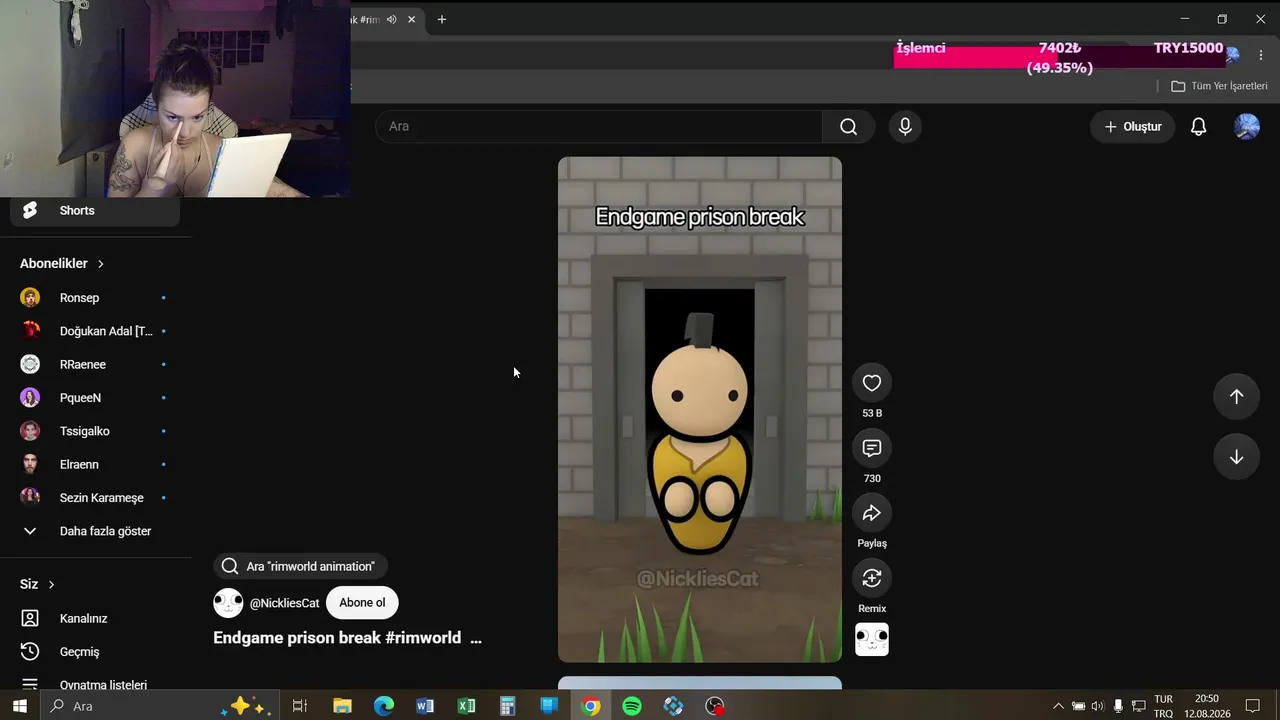
Task: Open the sound source thumbnail below Remix
Action: (872, 639)
